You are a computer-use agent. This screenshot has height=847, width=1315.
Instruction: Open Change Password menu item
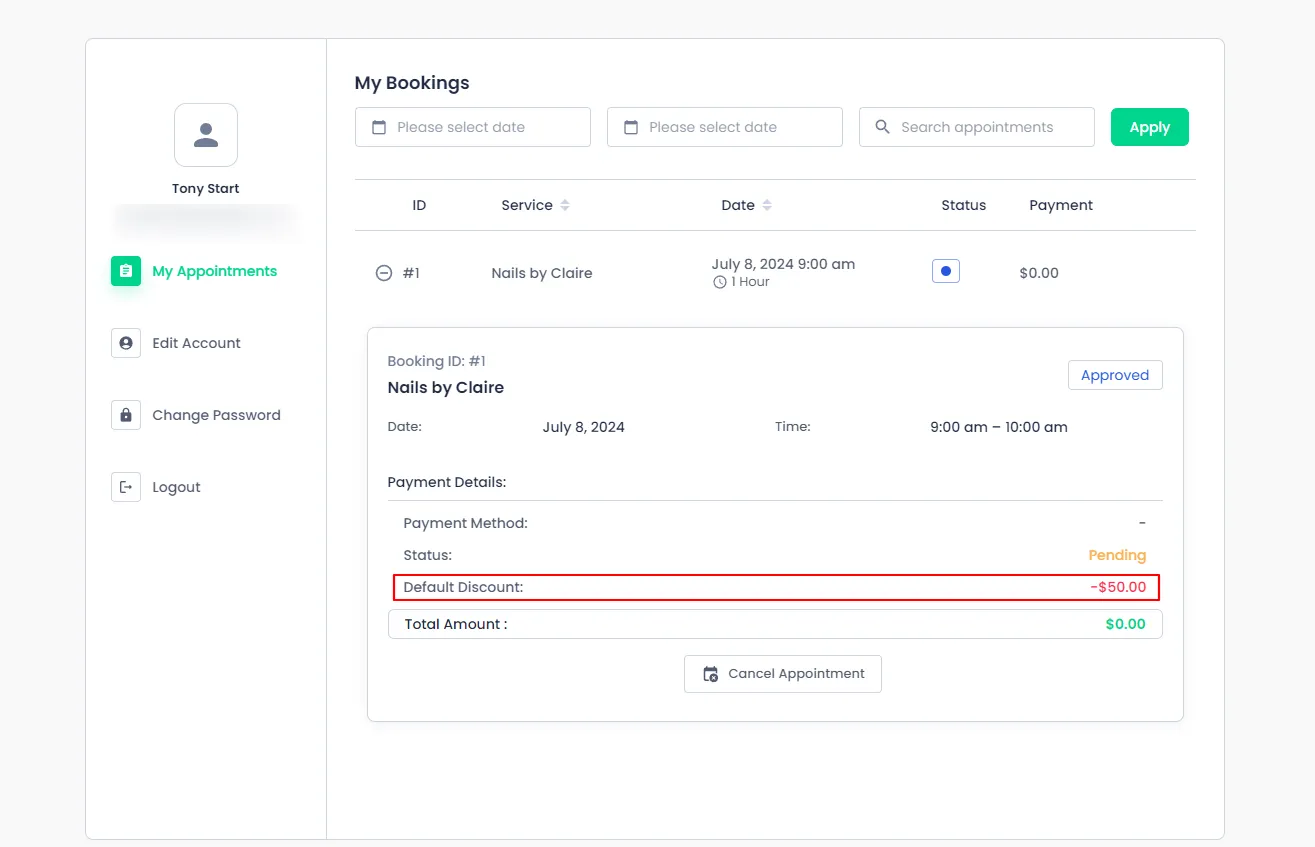197,415
